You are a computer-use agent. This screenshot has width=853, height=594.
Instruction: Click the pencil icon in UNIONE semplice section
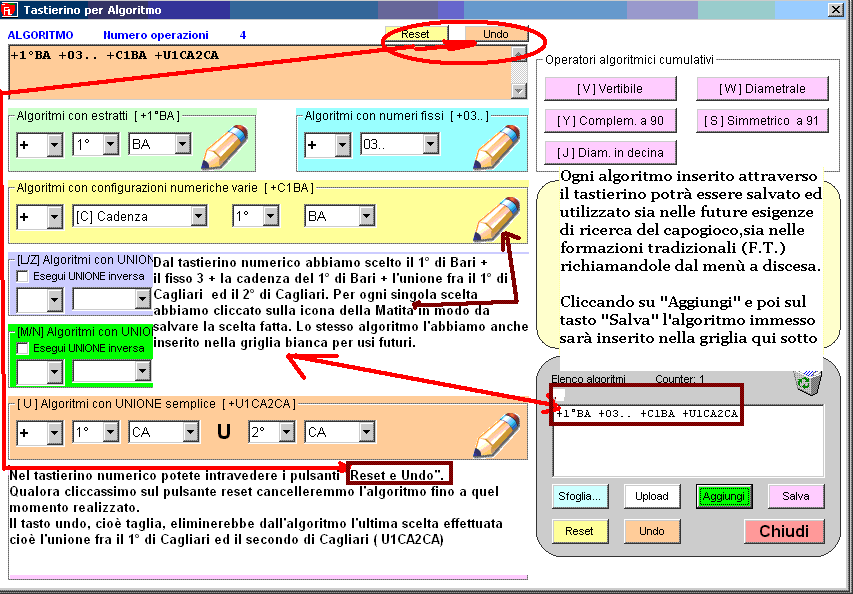[x=497, y=433]
